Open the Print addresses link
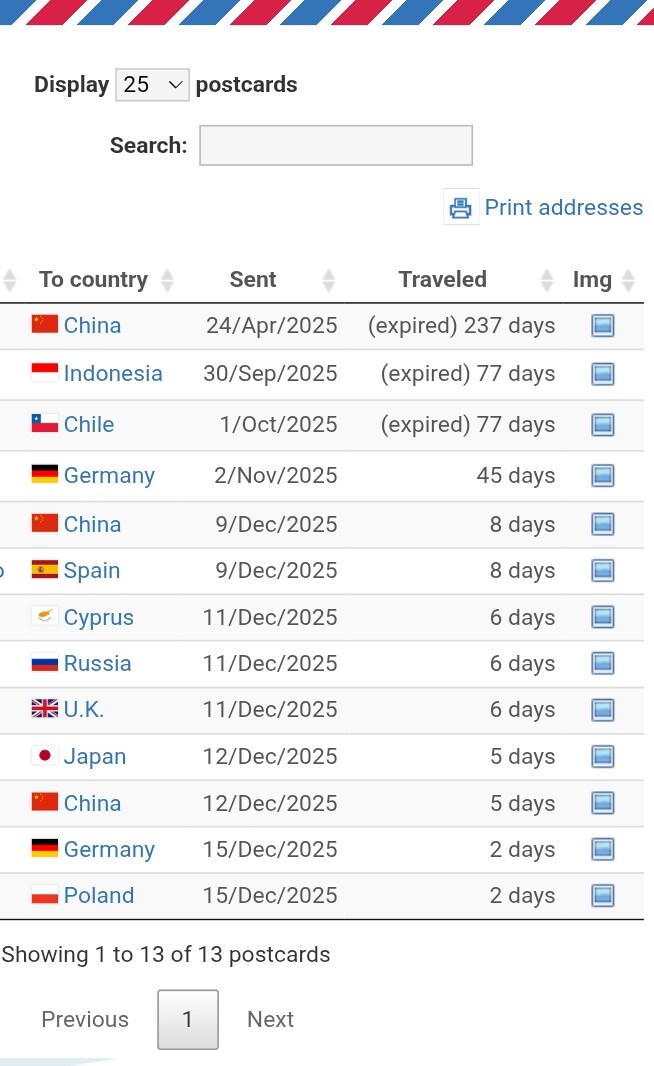 coord(563,208)
